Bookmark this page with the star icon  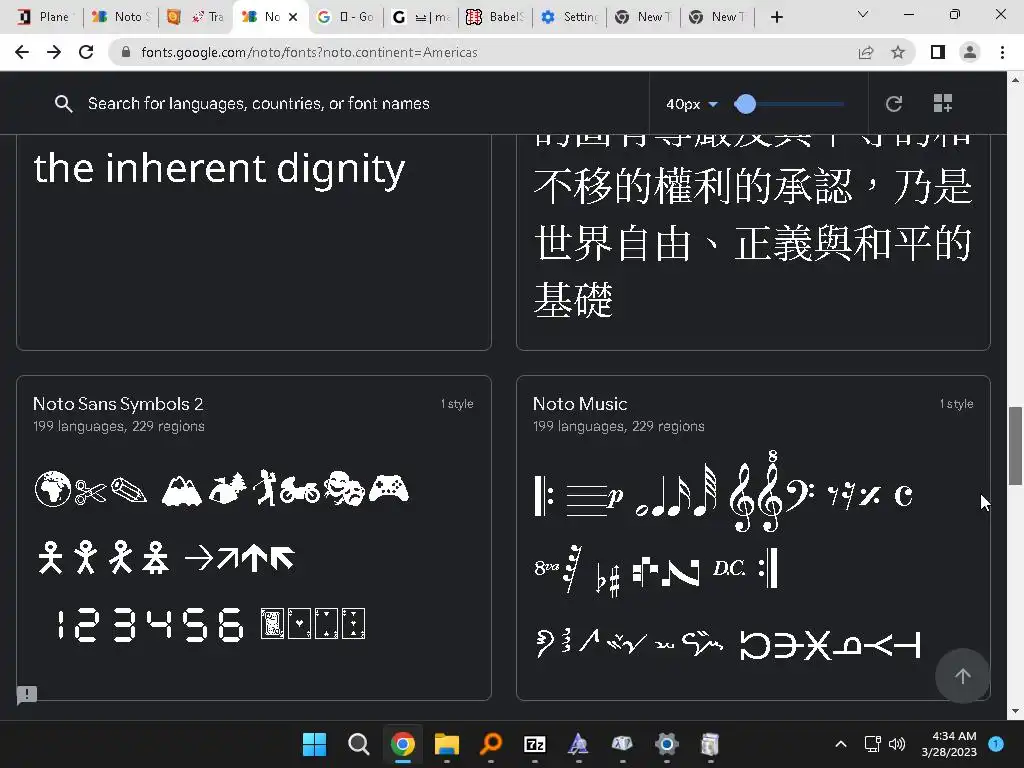898,52
